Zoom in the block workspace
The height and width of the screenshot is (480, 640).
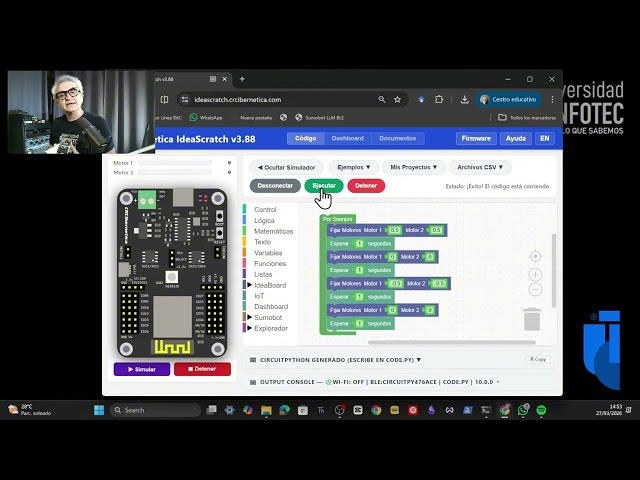pyautogui.click(x=535, y=275)
